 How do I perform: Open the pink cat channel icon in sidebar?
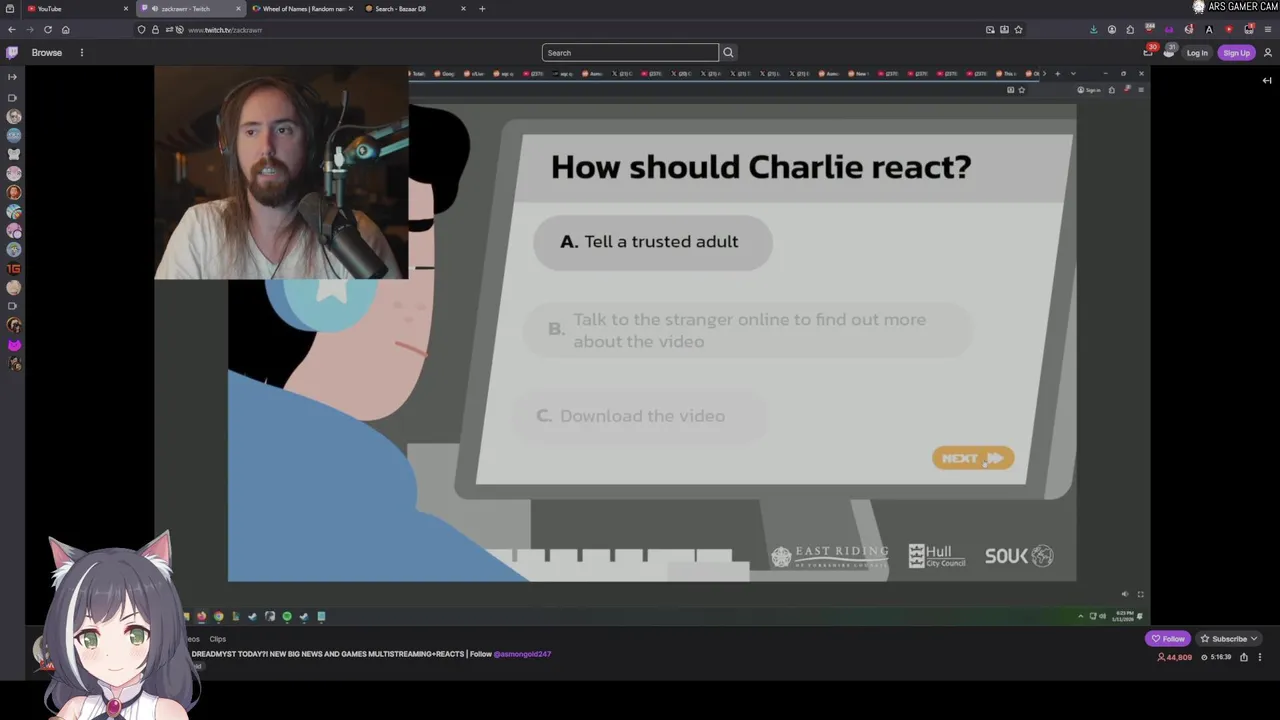click(x=14, y=345)
